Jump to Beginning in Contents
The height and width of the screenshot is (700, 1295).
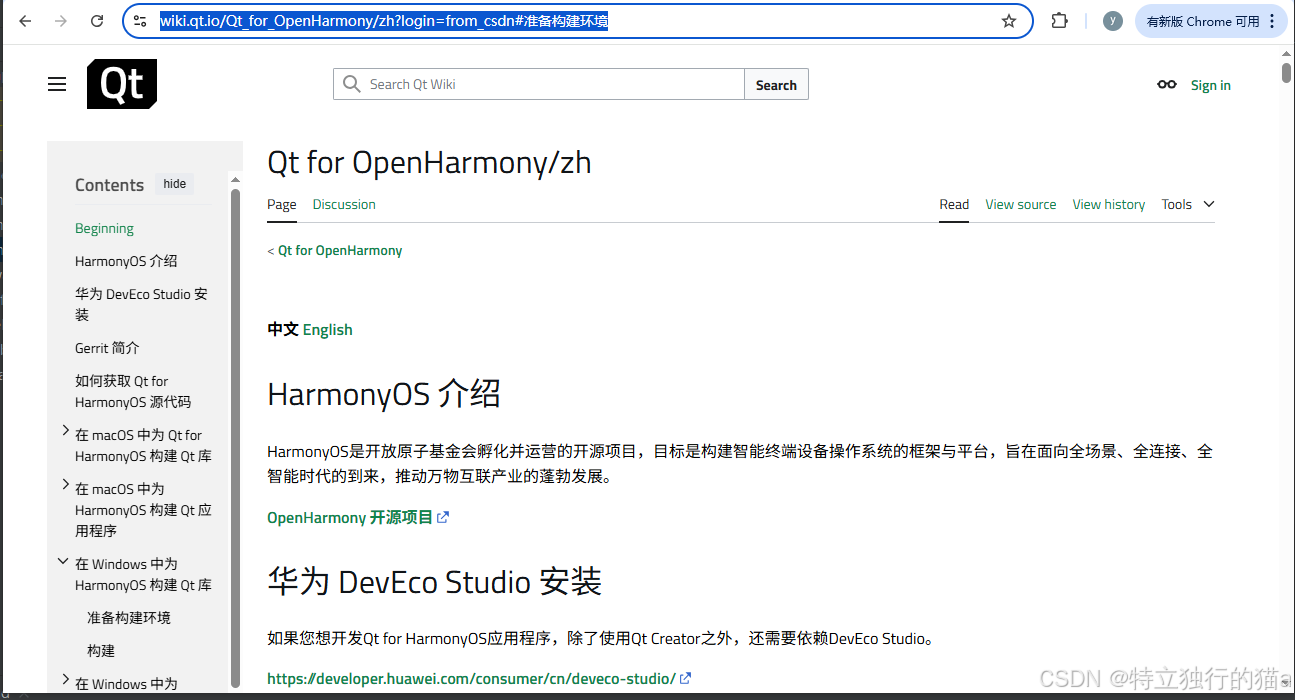point(104,228)
